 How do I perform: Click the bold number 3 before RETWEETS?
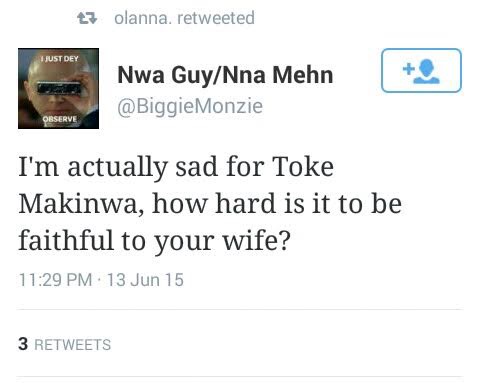click(x=23, y=344)
